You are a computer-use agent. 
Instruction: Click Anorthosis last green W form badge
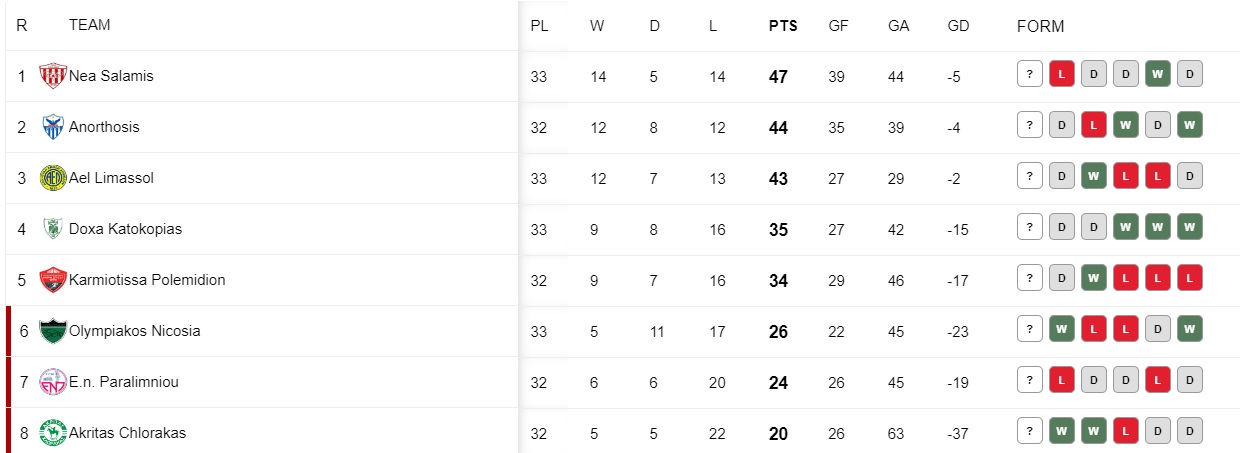[1189, 125]
